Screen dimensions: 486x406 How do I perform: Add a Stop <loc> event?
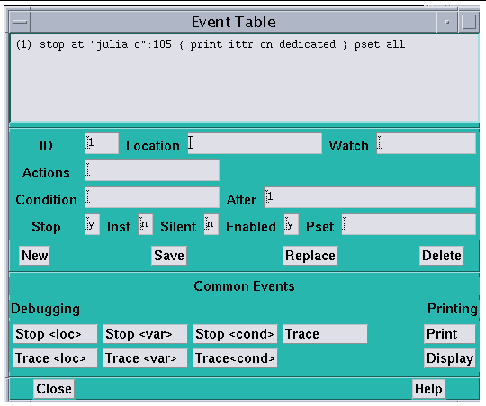pyautogui.click(x=55, y=334)
